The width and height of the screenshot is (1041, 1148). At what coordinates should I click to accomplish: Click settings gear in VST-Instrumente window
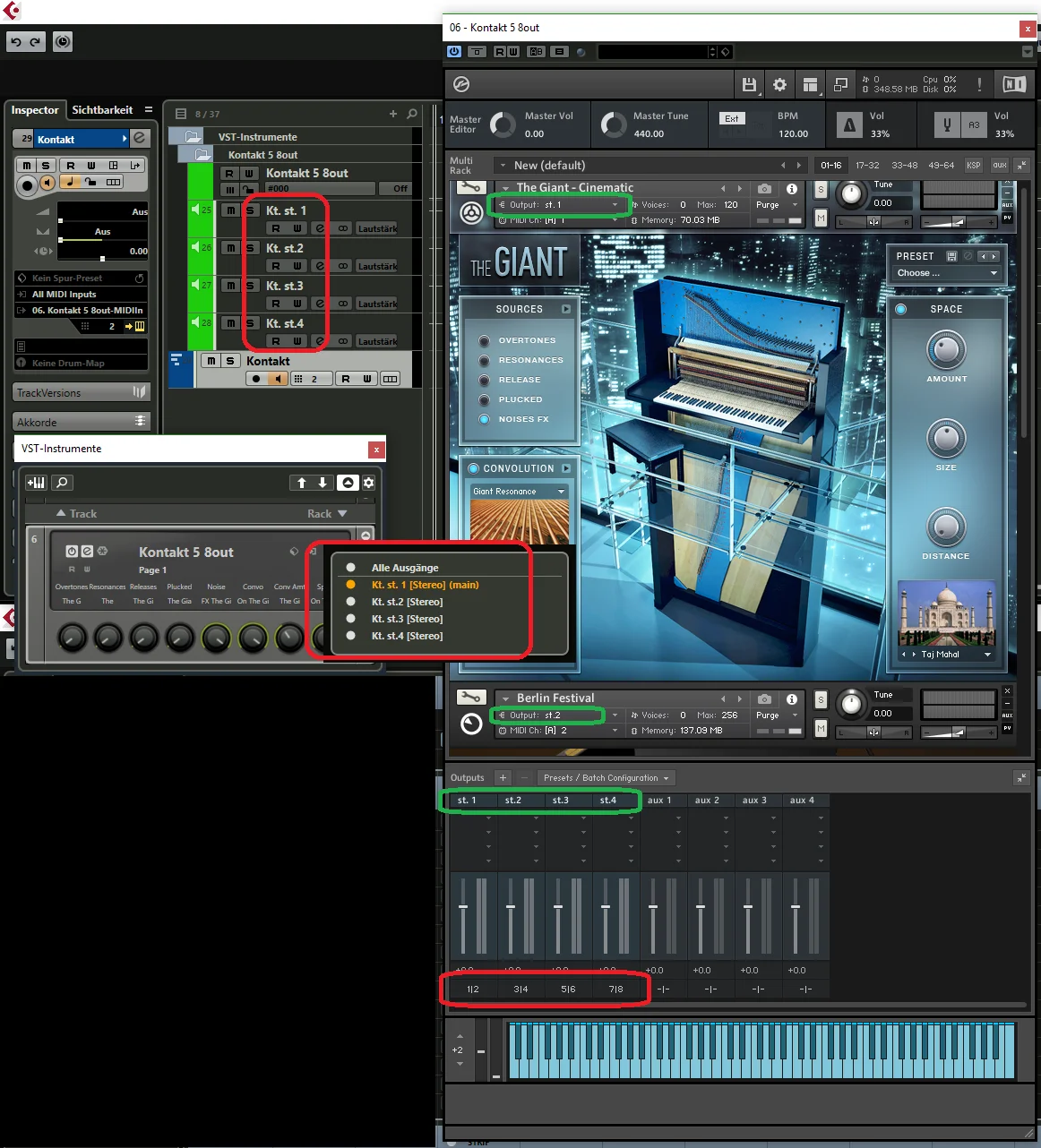pos(368,483)
